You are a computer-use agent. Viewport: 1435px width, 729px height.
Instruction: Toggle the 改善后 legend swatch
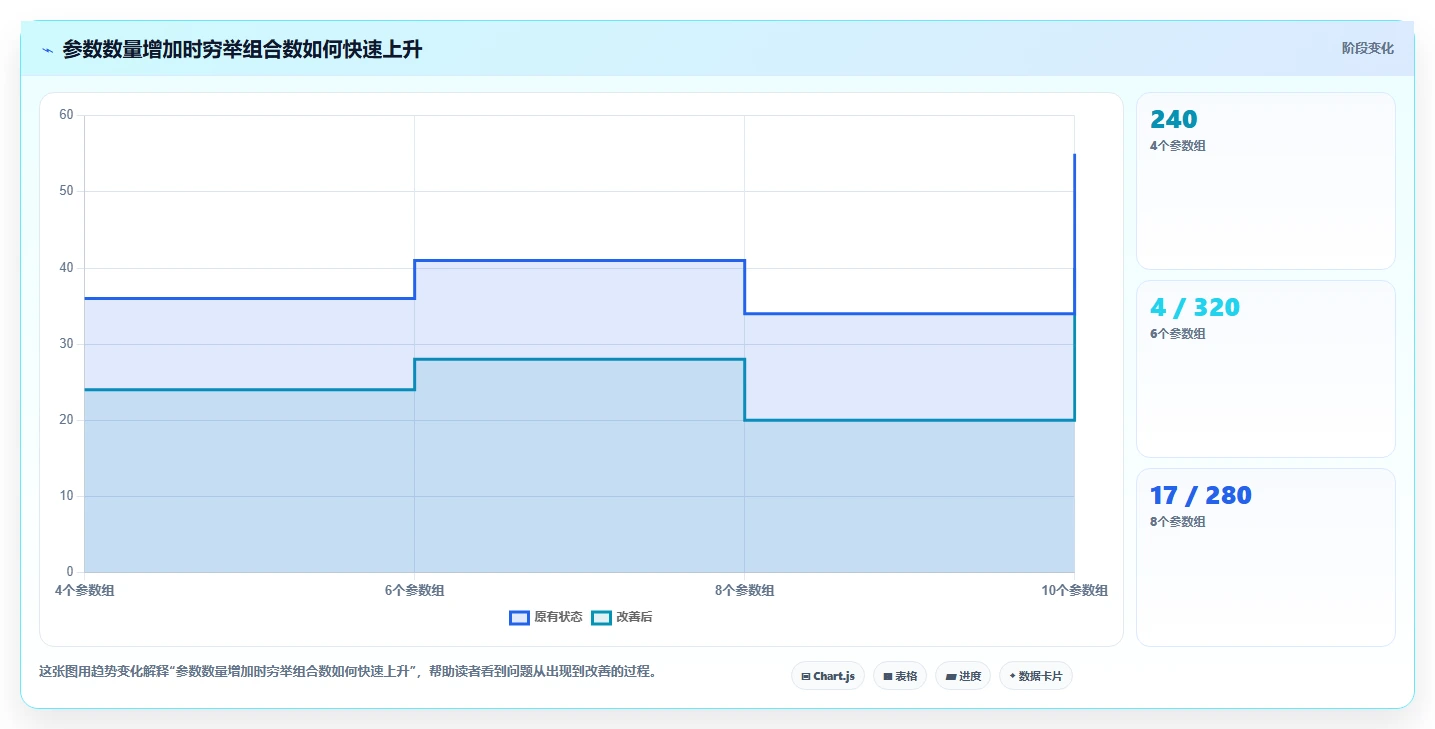(x=601, y=618)
